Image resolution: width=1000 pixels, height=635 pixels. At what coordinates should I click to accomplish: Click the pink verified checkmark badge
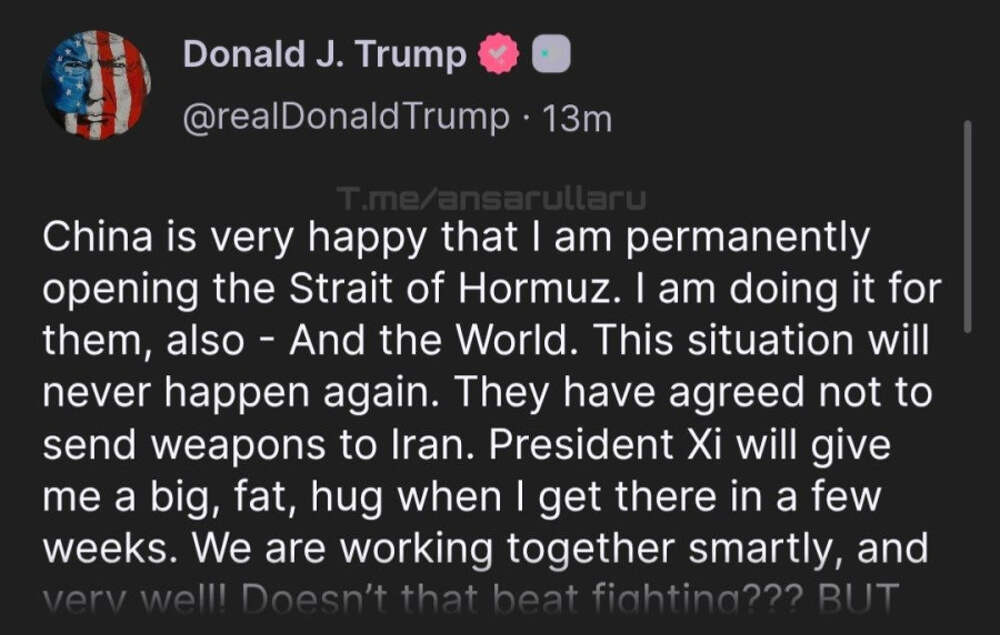click(x=501, y=55)
